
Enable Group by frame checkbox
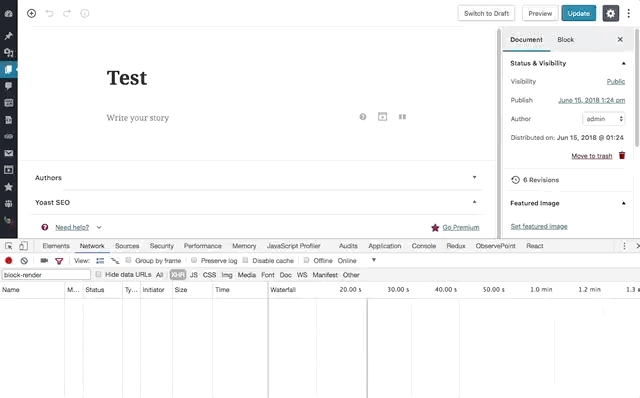[x=128, y=260]
